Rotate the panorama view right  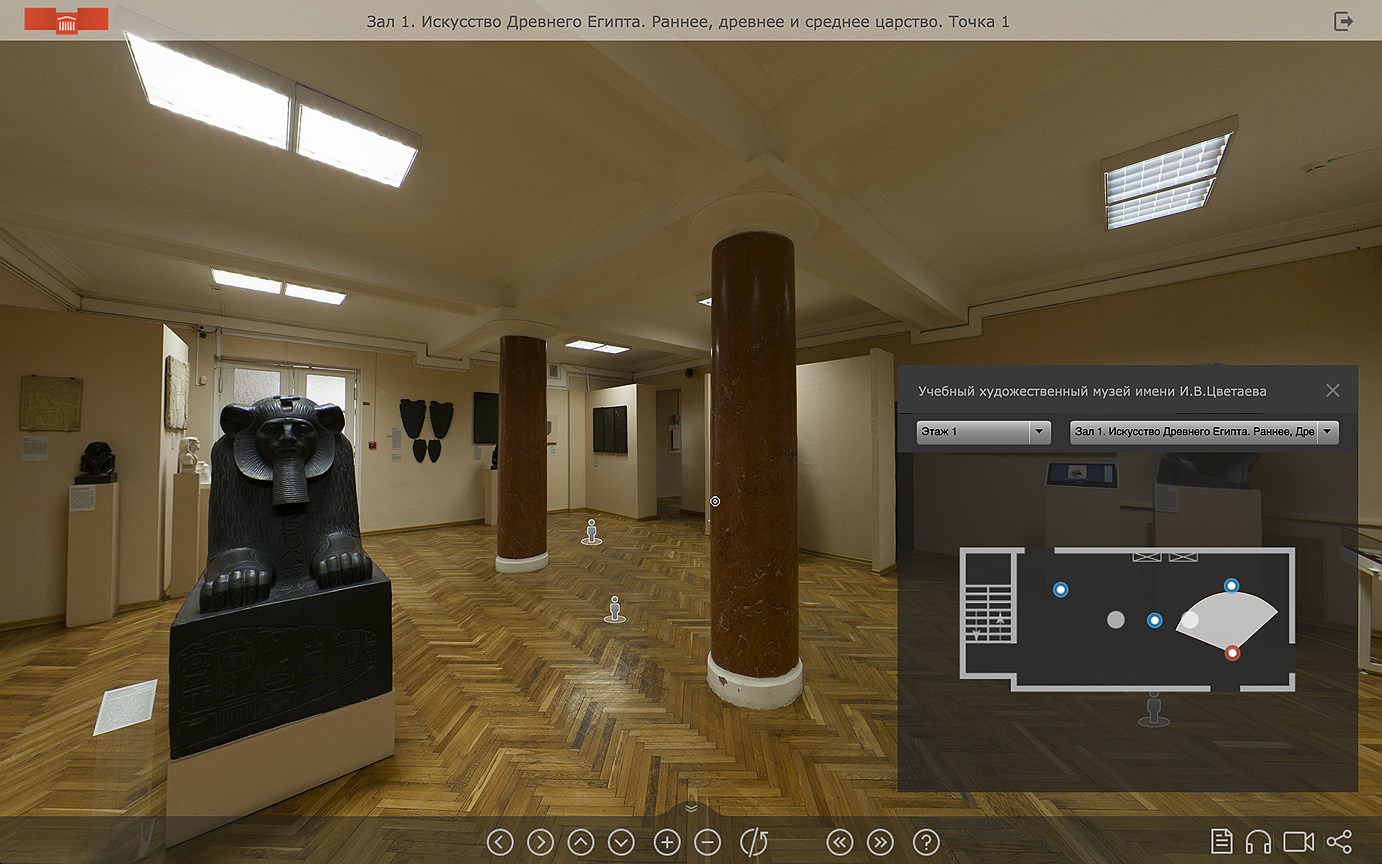click(540, 842)
